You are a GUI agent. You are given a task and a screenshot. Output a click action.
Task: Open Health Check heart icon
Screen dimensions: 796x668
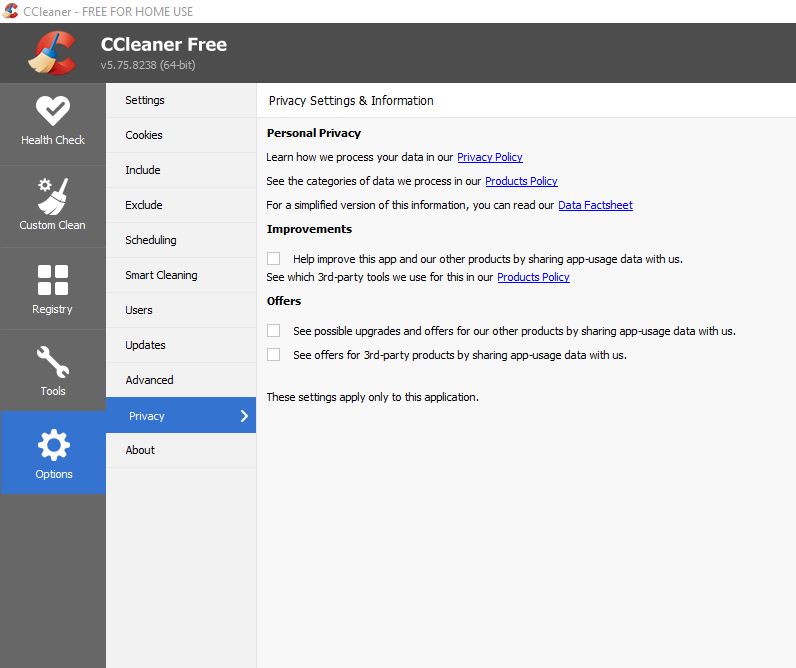[53, 111]
